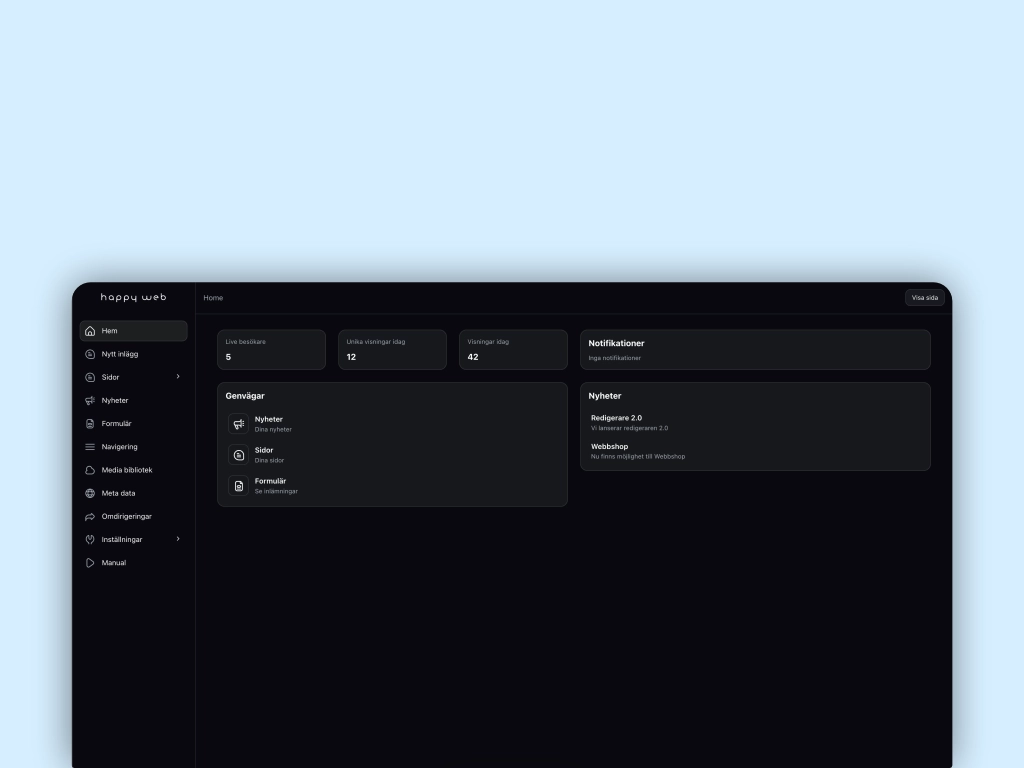This screenshot has height=768, width=1024.
Task: Open the Nyheter shortcut under Genvägar
Action: [268, 424]
